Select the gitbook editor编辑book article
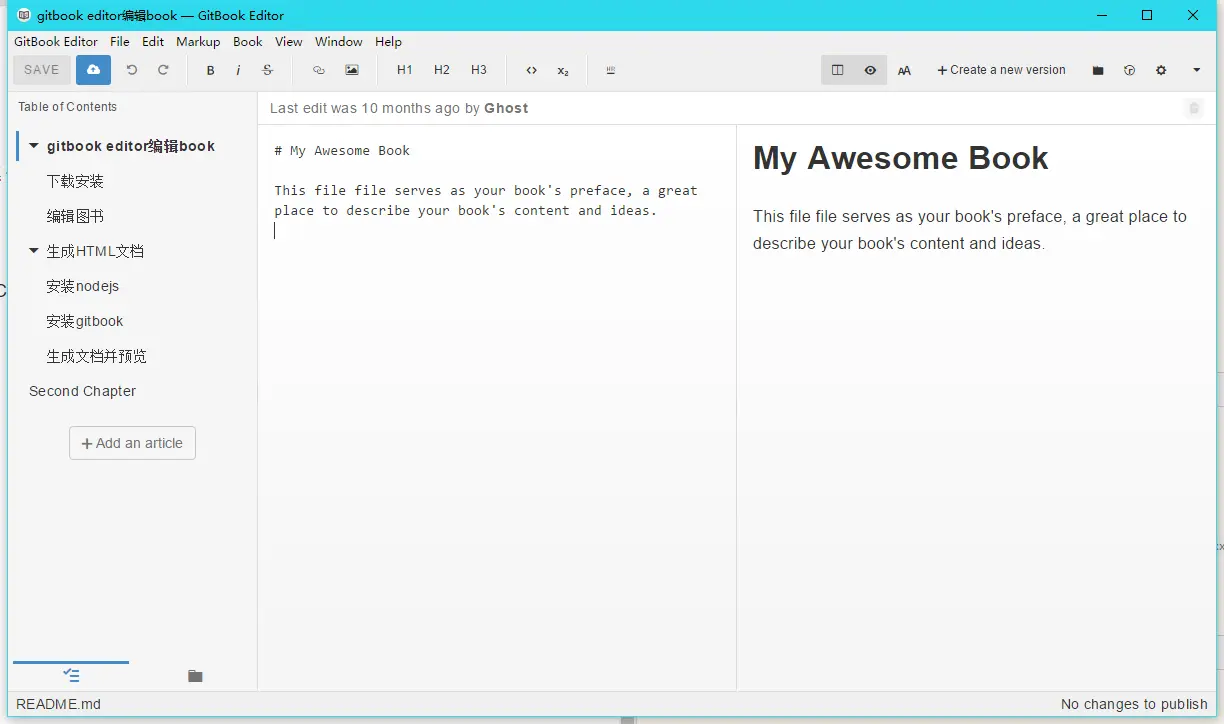The width and height of the screenshot is (1224, 724). 131,146
